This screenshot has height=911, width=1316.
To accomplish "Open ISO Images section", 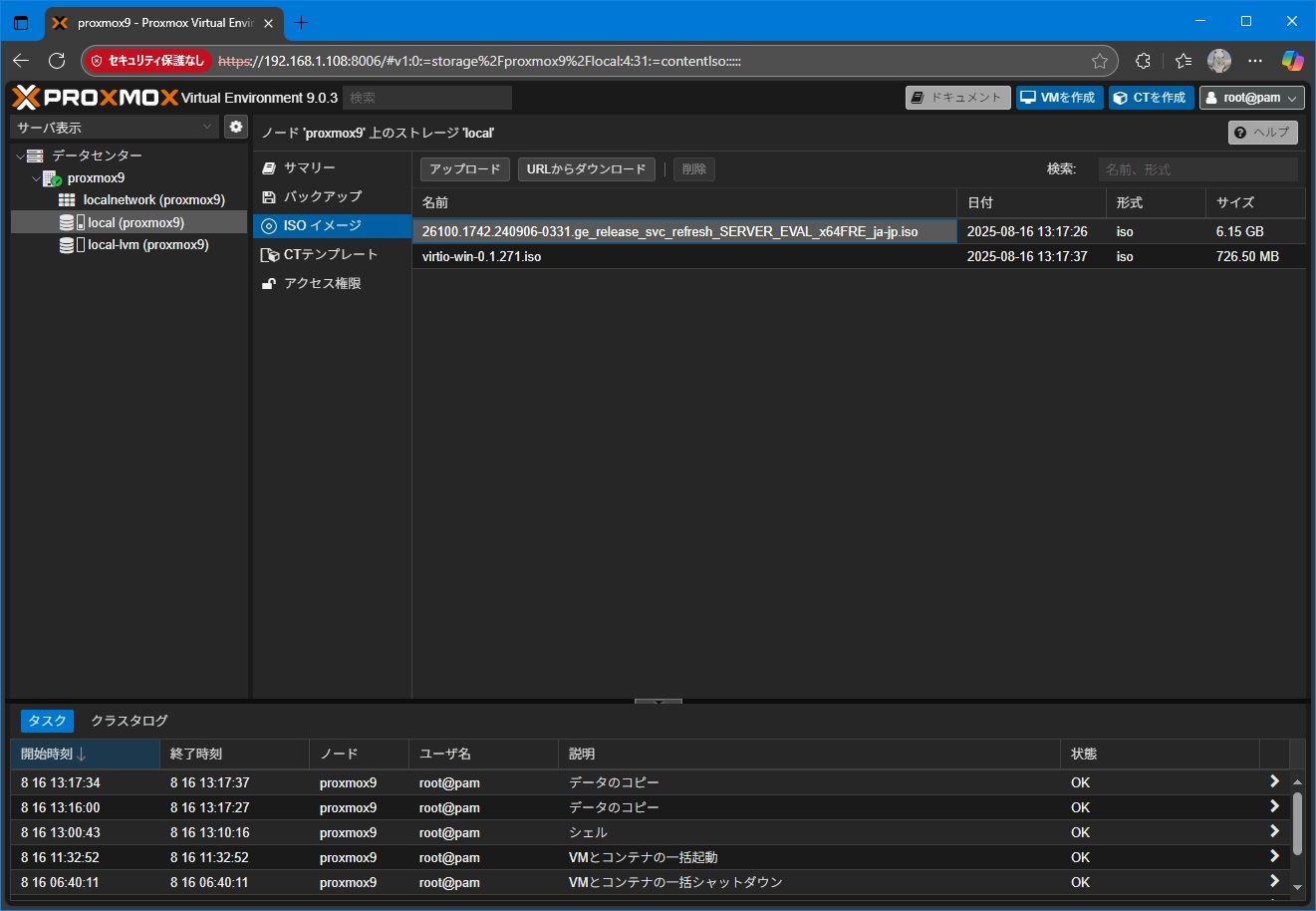I will pyautogui.click(x=332, y=225).
